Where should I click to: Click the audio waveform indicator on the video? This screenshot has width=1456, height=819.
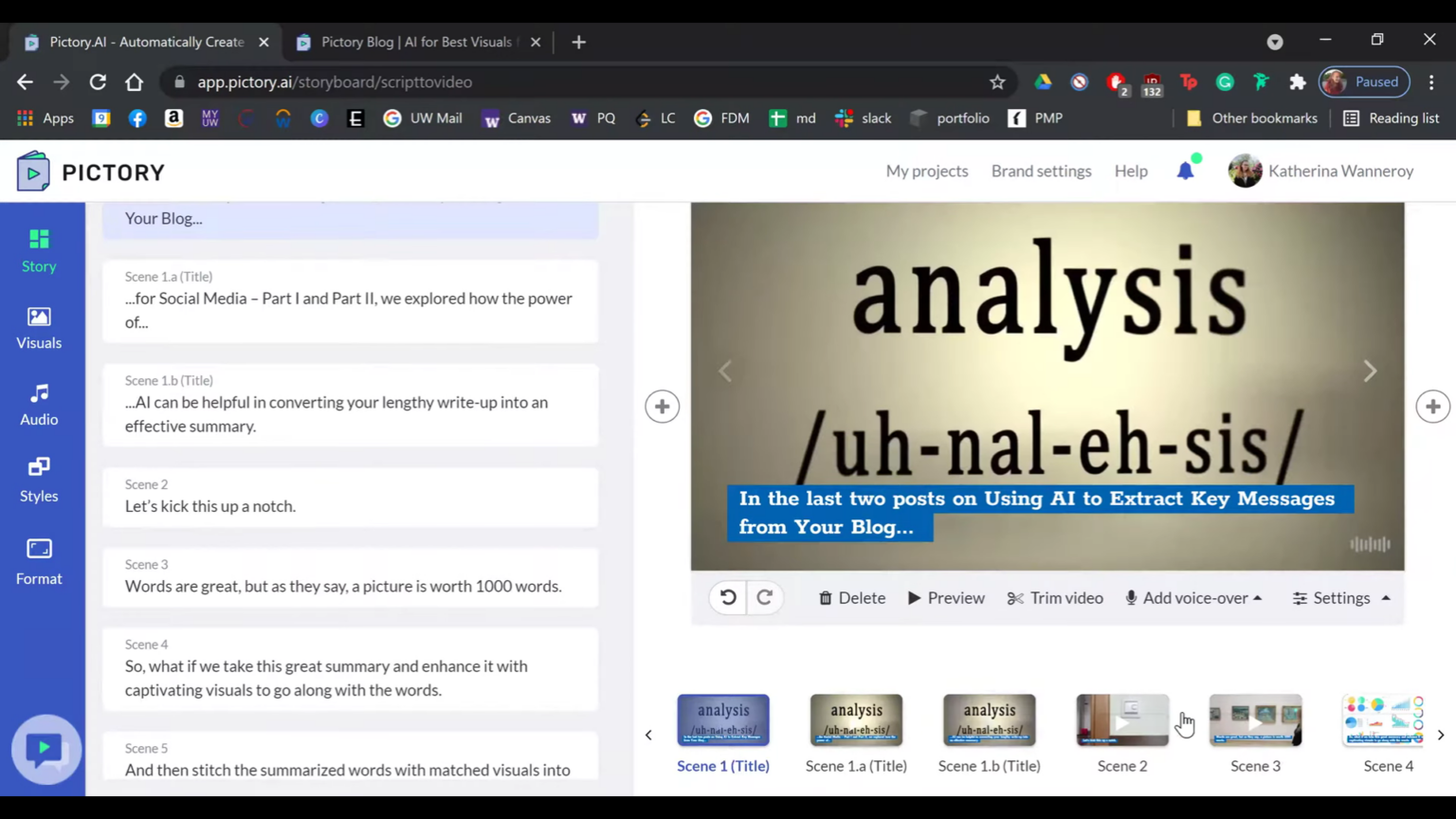(x=1369, y=543)
